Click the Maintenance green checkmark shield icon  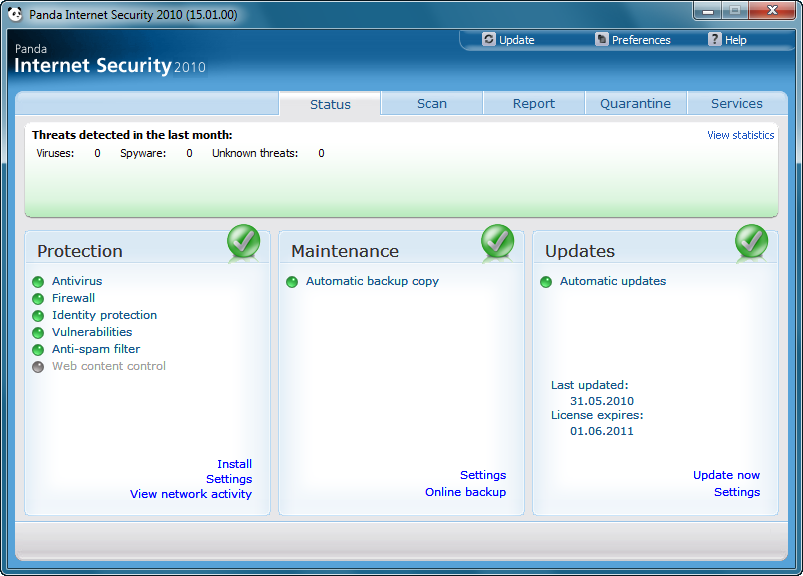click(x=497, y=242)
